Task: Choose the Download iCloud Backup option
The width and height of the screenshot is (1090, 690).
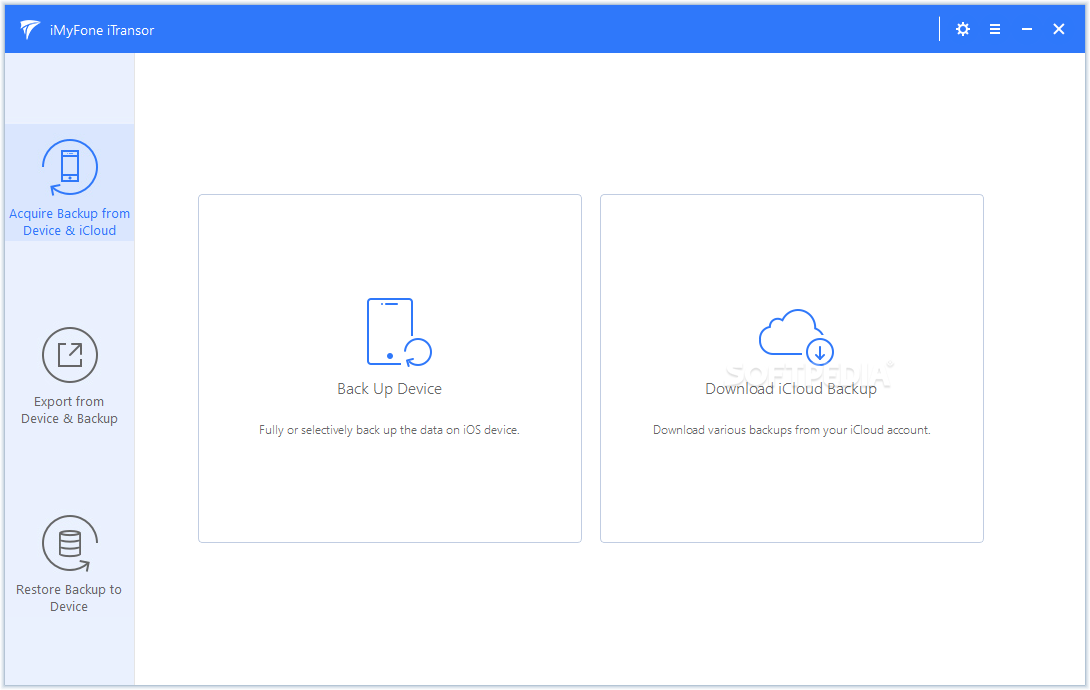Action: pyautogui.click(x=792, y=368)
